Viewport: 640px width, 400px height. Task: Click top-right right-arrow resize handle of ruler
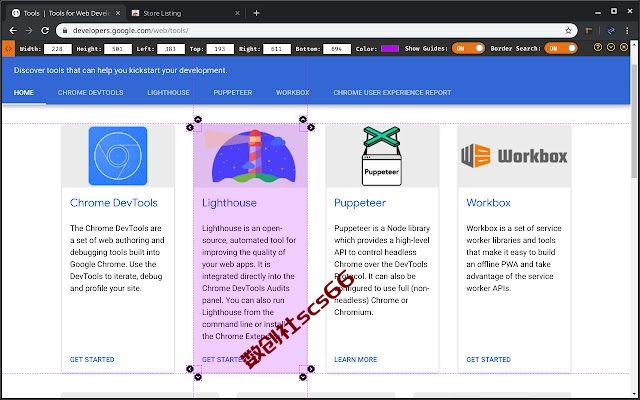311,127
